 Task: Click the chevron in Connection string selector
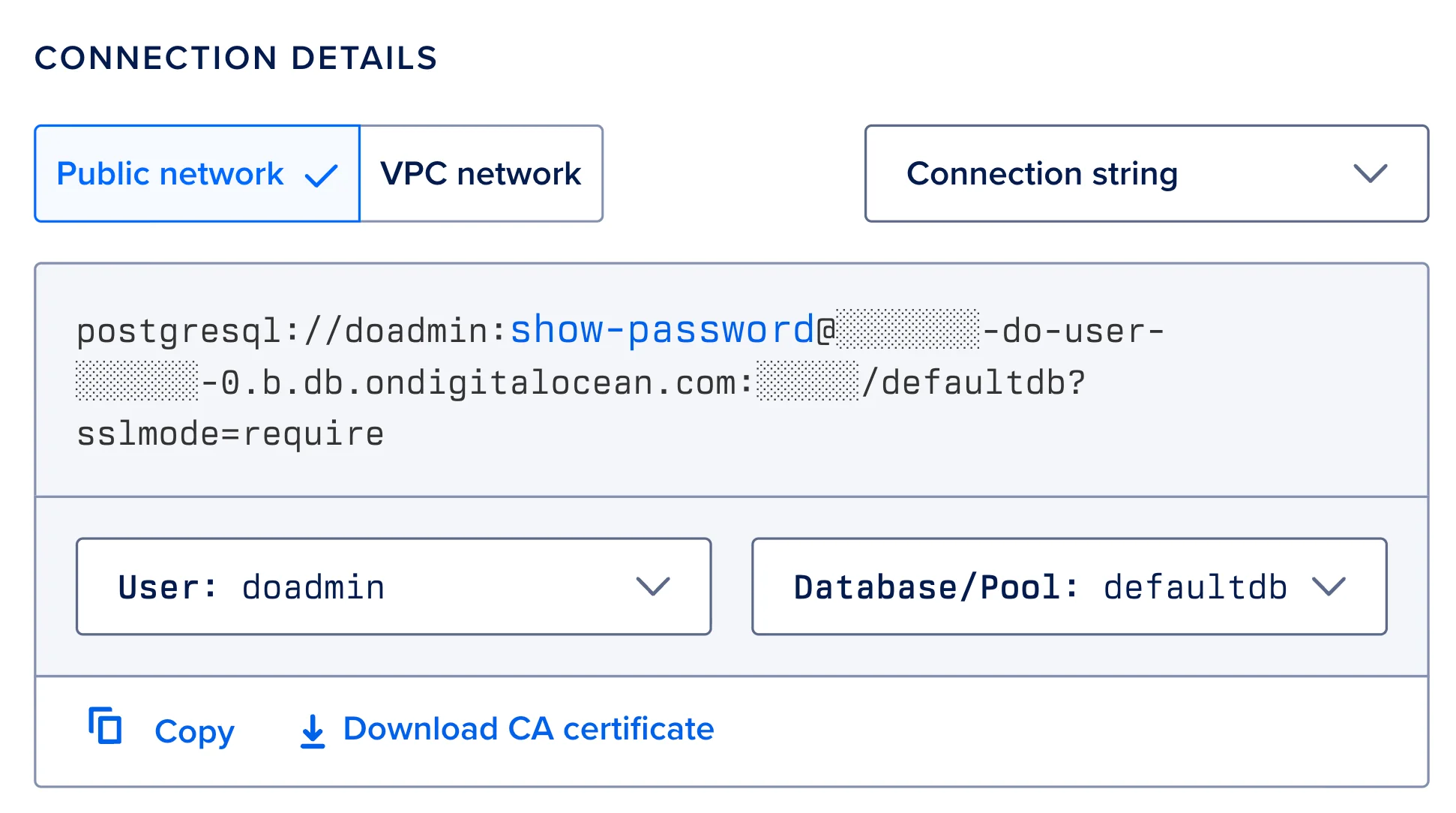click(x=1370, y=174)
